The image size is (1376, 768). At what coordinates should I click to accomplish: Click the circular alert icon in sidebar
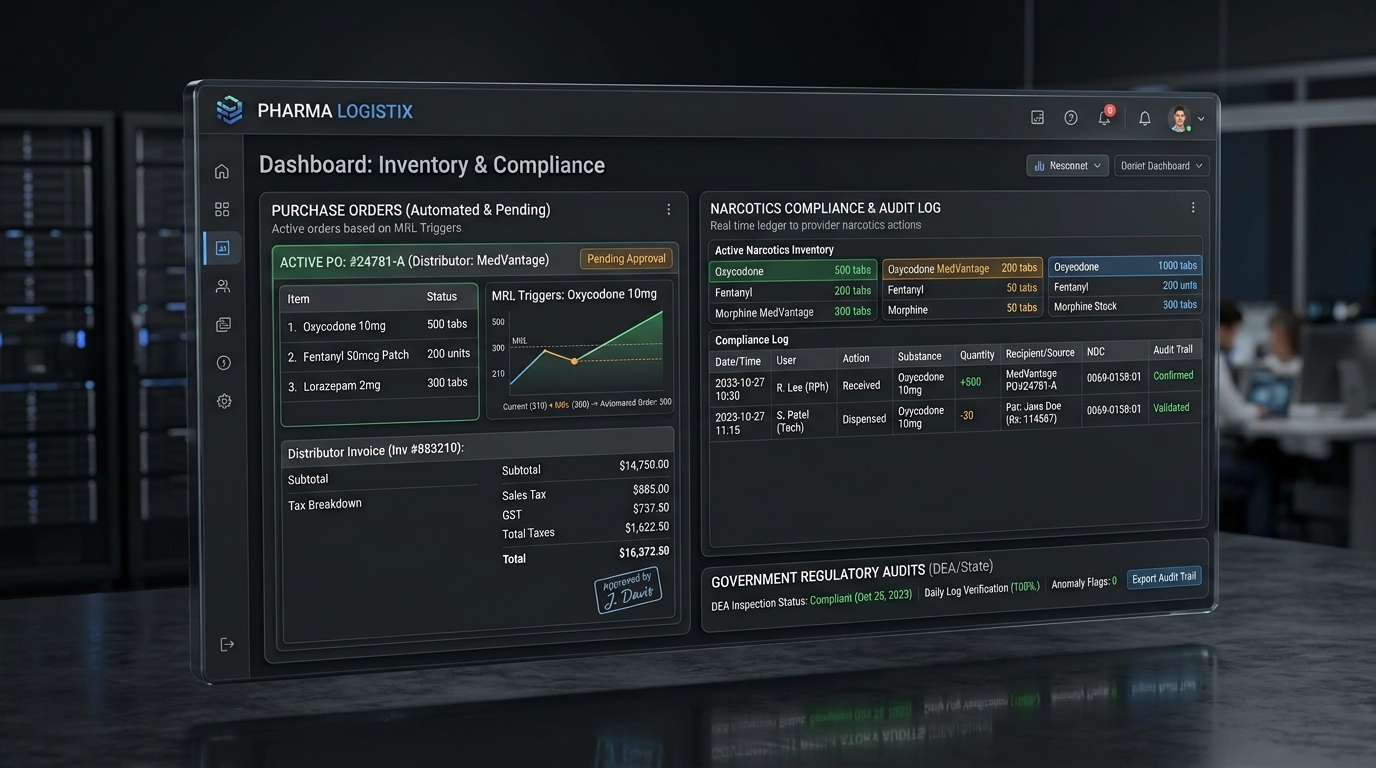point(224,363)
